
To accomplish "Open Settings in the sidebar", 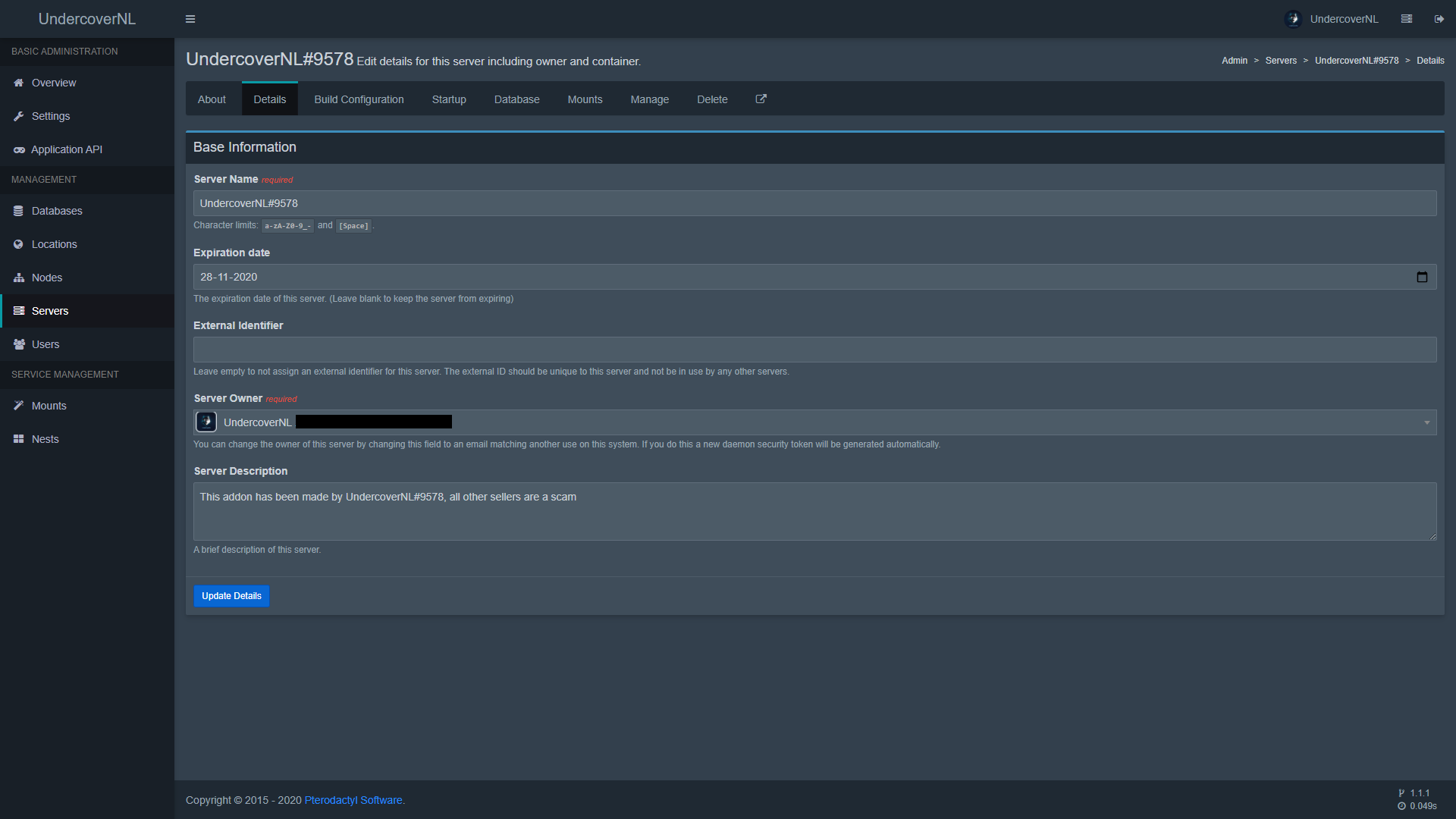I will click(x=87, y=116).
